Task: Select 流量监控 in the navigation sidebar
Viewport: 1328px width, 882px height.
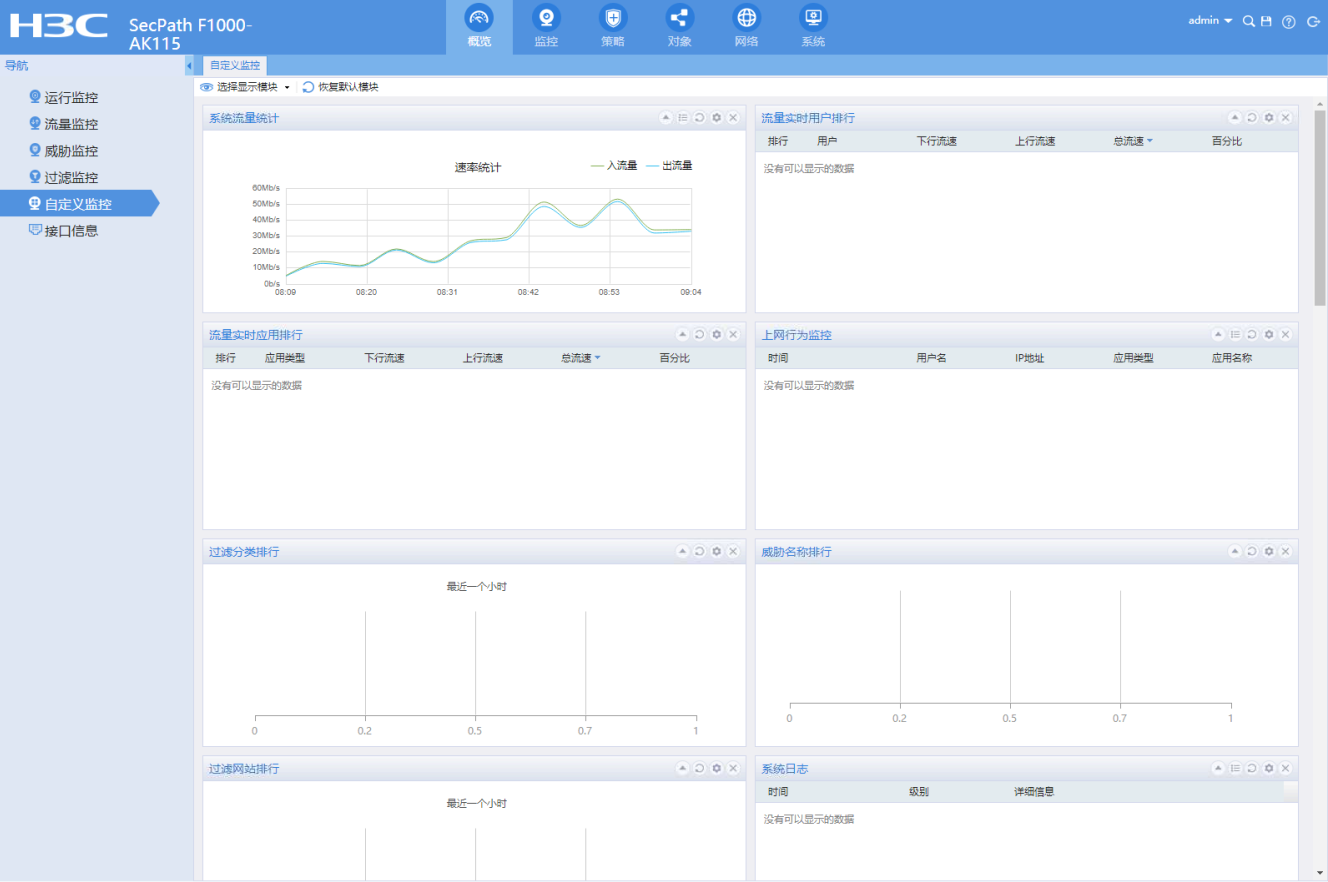Action: 71,125
